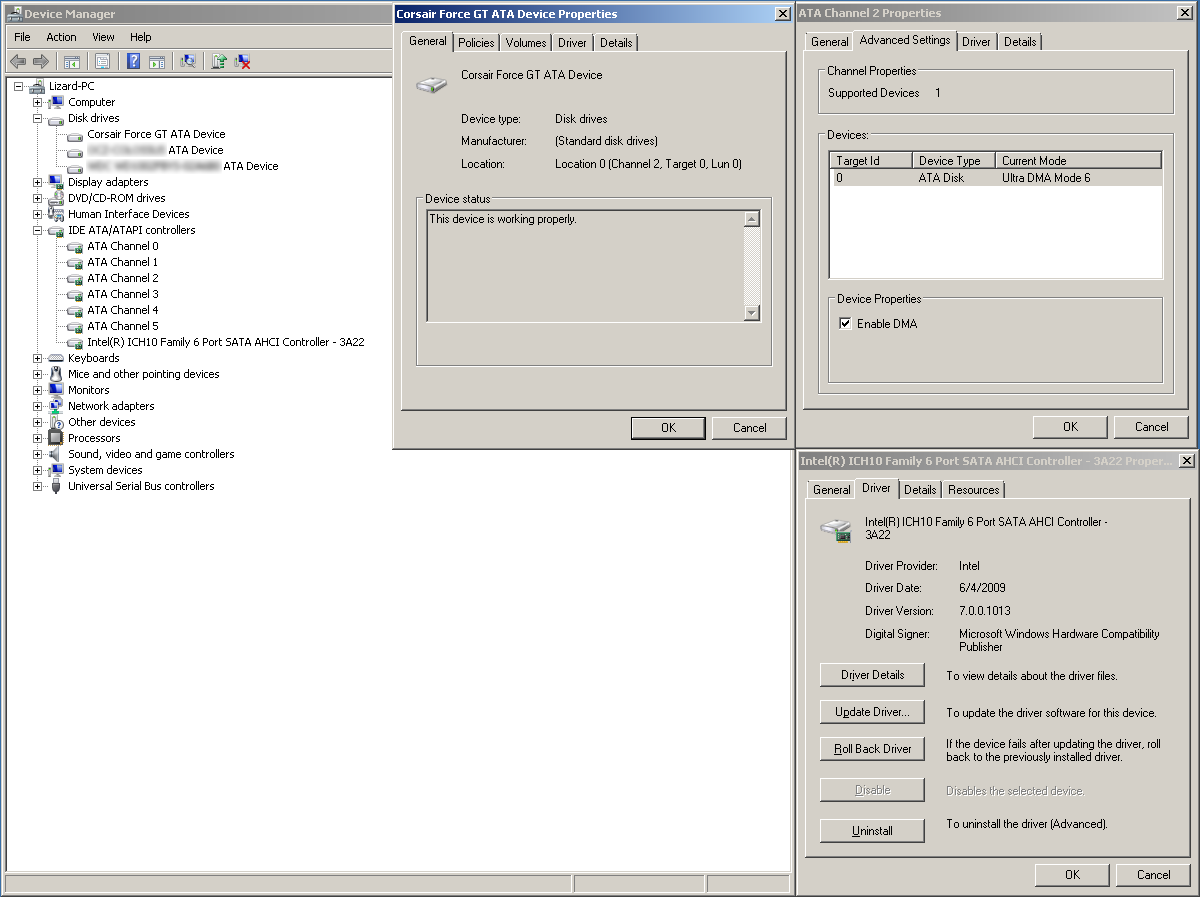1200x897 pixels.
Task: Click the Processors category icon
Action: point(56,438)
